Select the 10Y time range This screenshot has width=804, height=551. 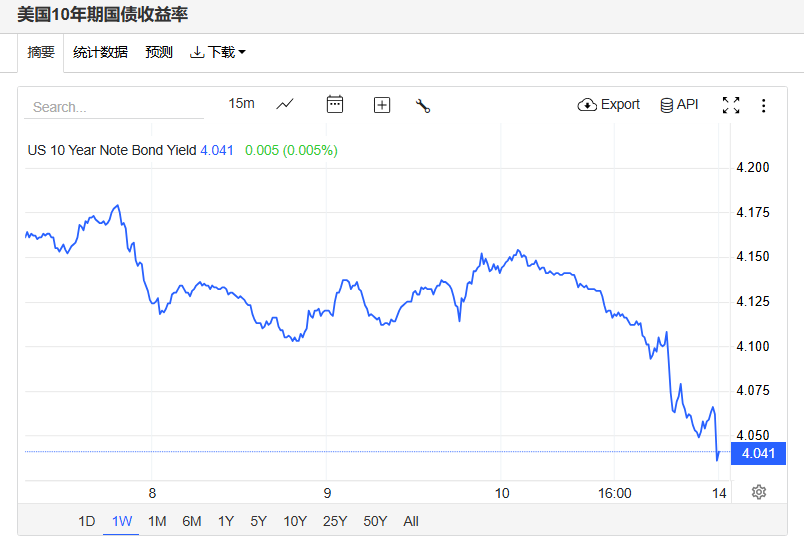point(295,521)
